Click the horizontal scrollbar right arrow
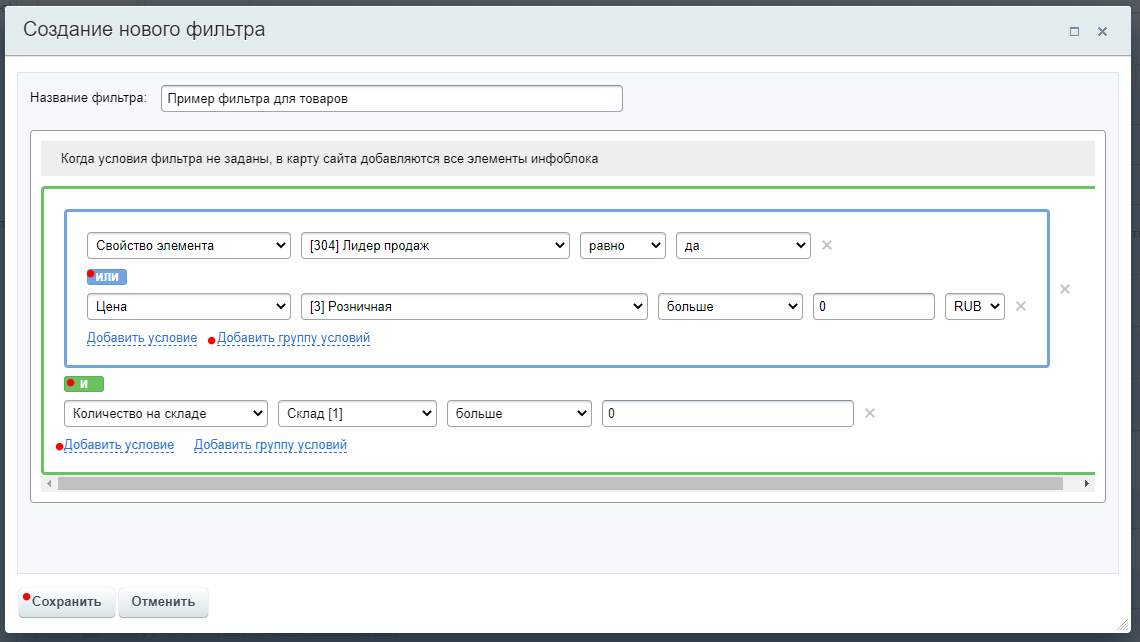 tap(1087, 484)
